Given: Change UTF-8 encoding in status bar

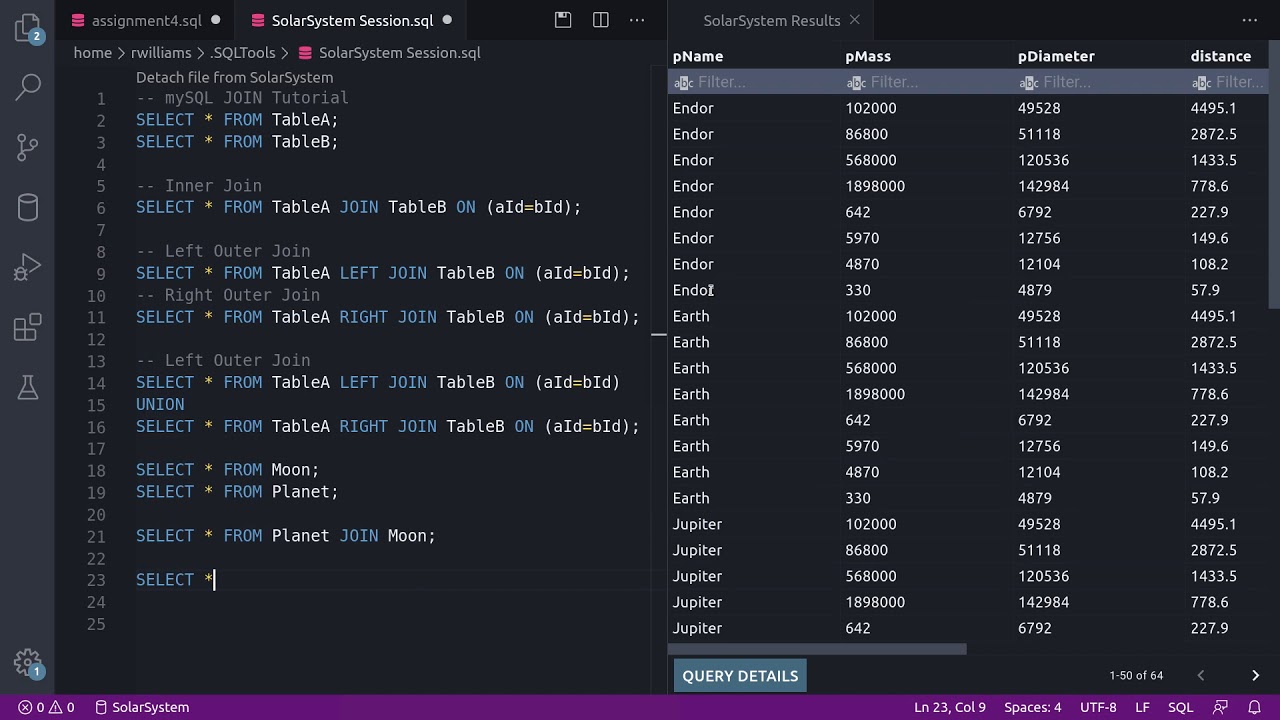Looking at the screenshot, I should click(1098, 707).
